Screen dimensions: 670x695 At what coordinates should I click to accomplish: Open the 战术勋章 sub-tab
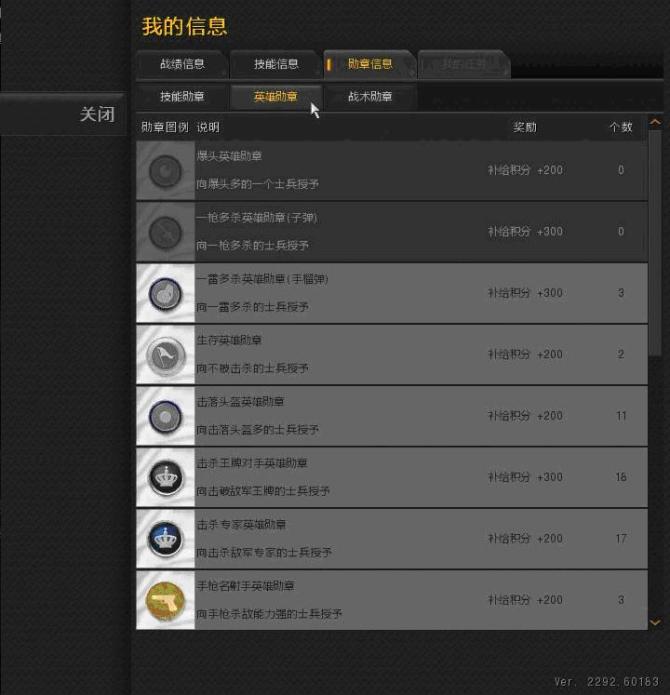coord(370,96)
